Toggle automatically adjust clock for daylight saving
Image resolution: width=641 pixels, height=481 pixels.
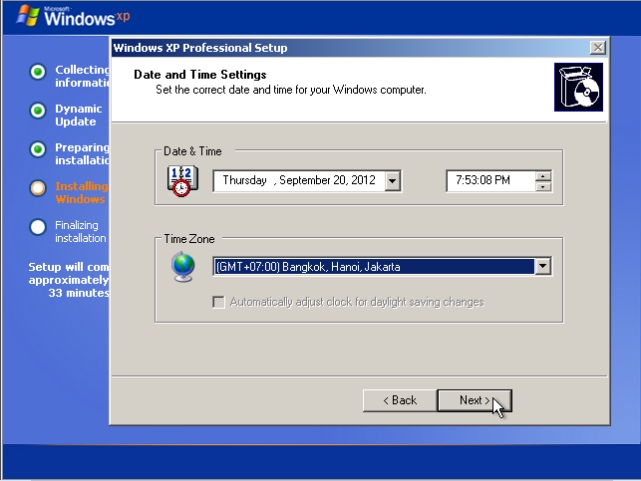(219, 302)
